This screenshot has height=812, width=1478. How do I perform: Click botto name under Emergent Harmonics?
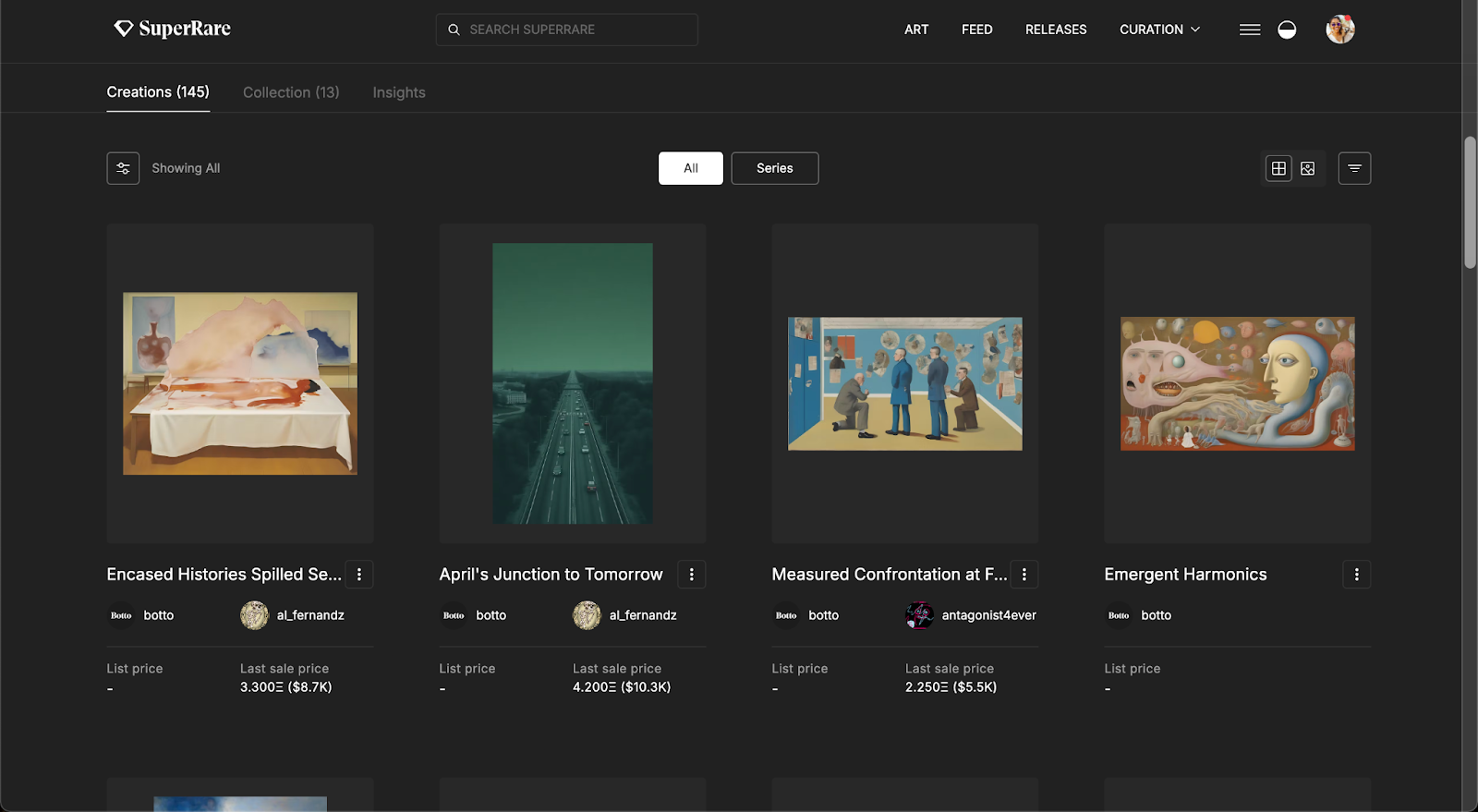coord(1157,615)
